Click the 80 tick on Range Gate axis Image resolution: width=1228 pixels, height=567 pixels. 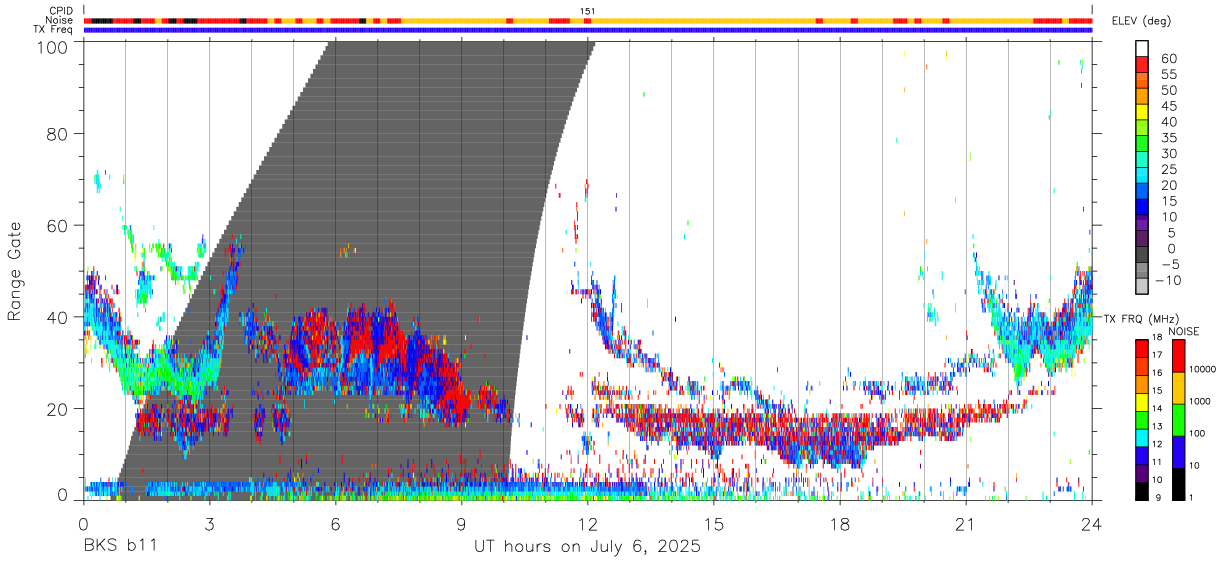click(59, 133)
